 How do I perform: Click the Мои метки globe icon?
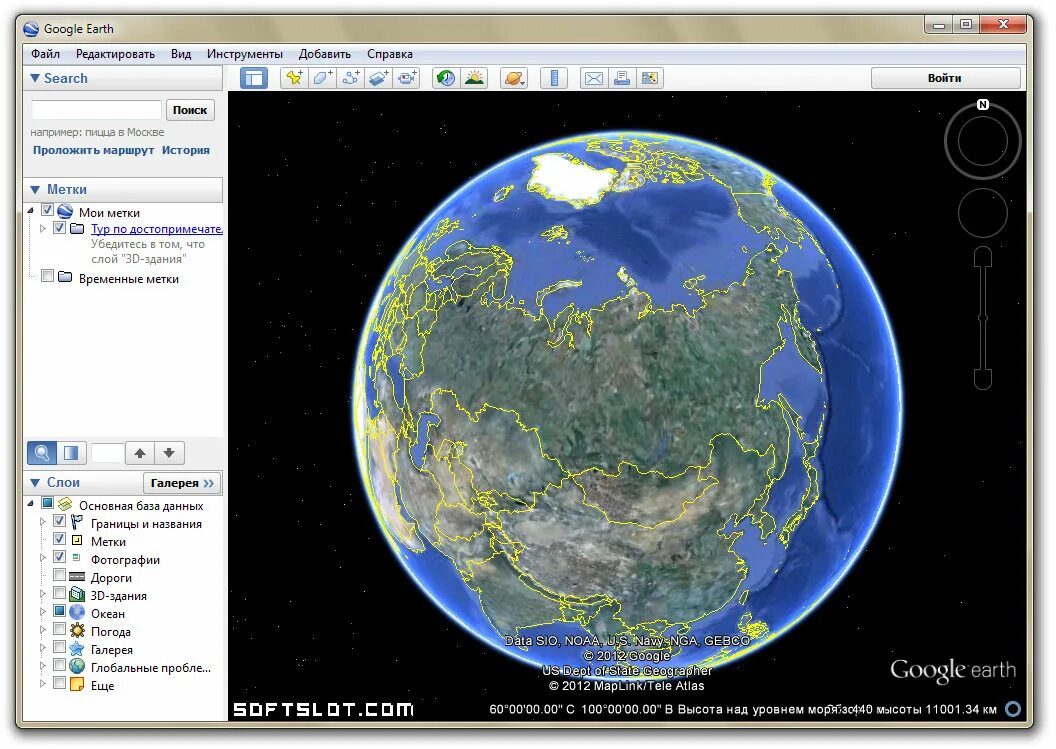65,211
